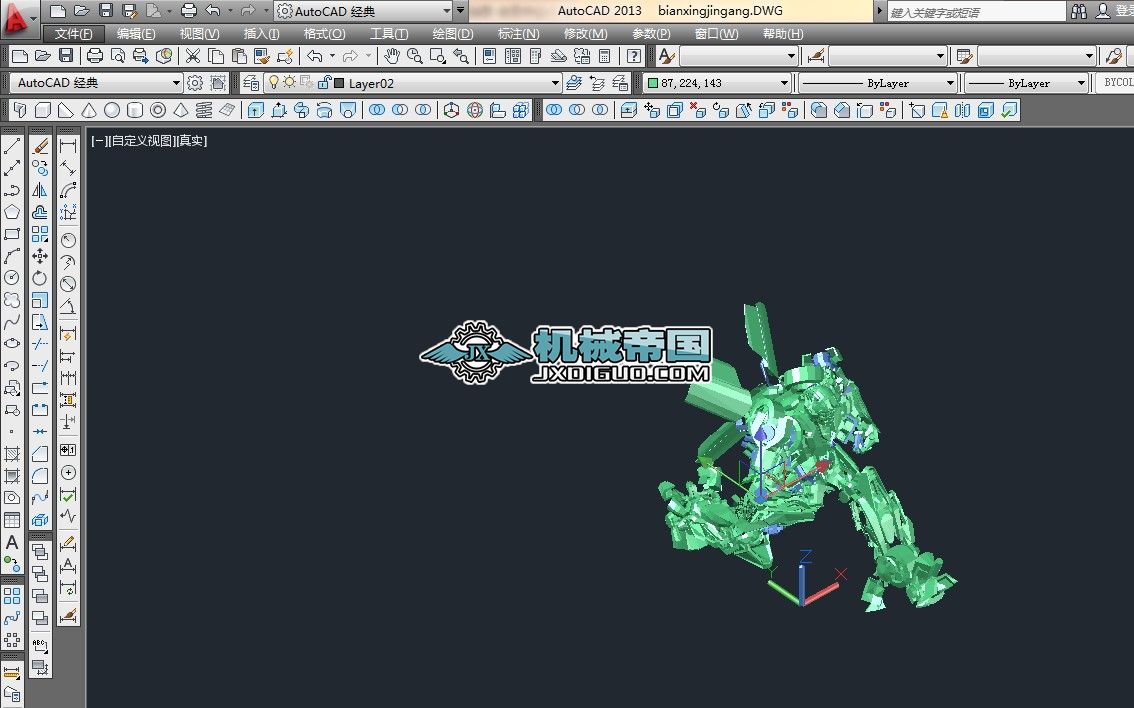
Task: Click the BYCOL plot style field
Action: 1115,83
